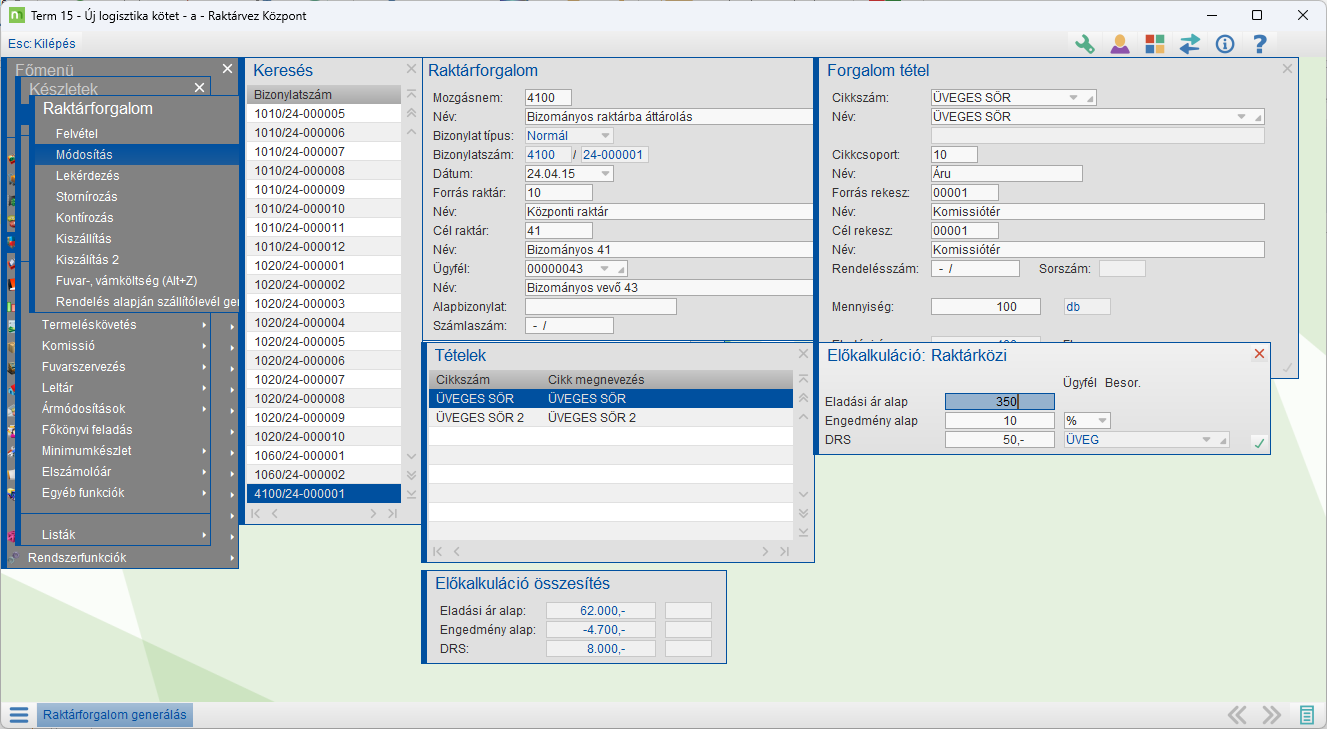Image resolution: width=1327 pixels, height=729 pixels.
Task: Click the user profile icon
Action: pos(1120,44)
